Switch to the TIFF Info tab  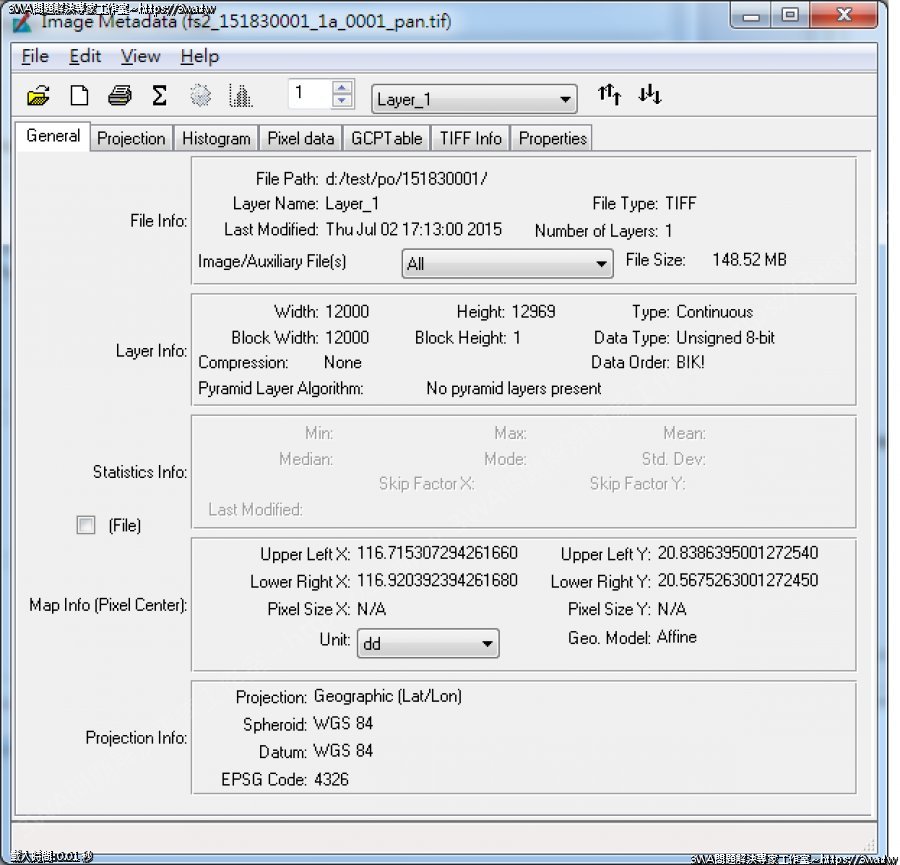470,138
